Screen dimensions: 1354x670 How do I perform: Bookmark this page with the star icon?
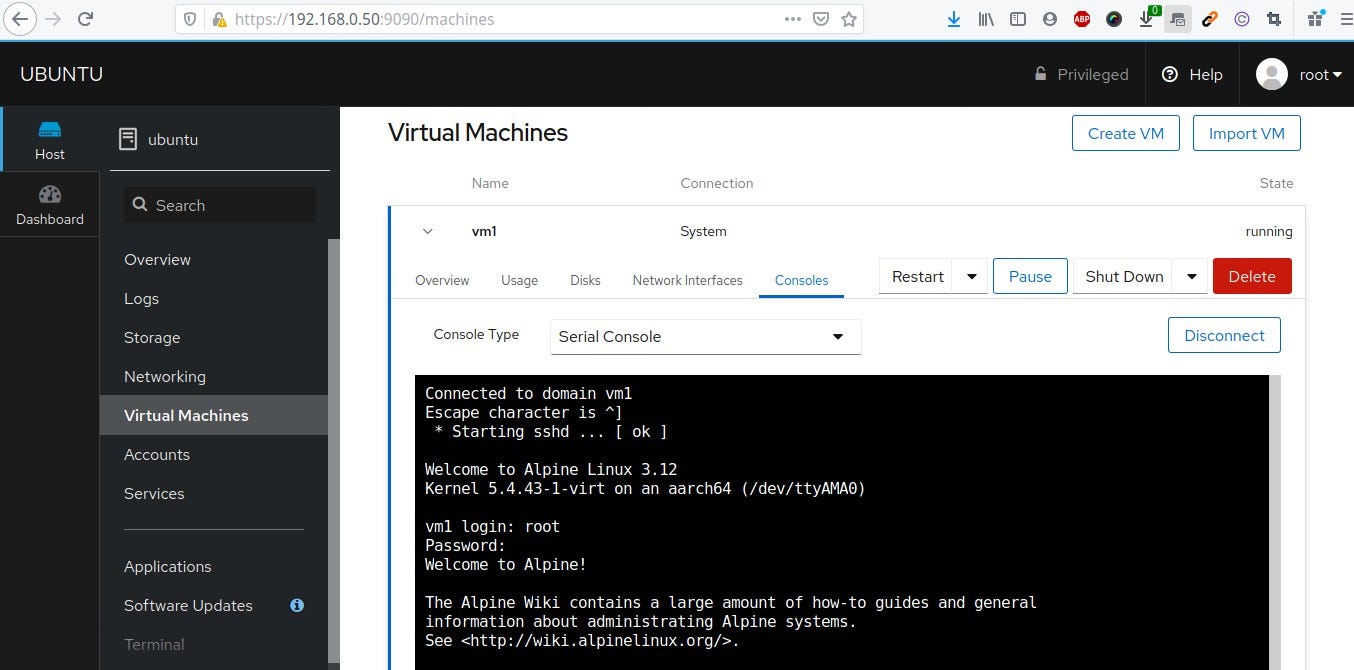point(849,19)
